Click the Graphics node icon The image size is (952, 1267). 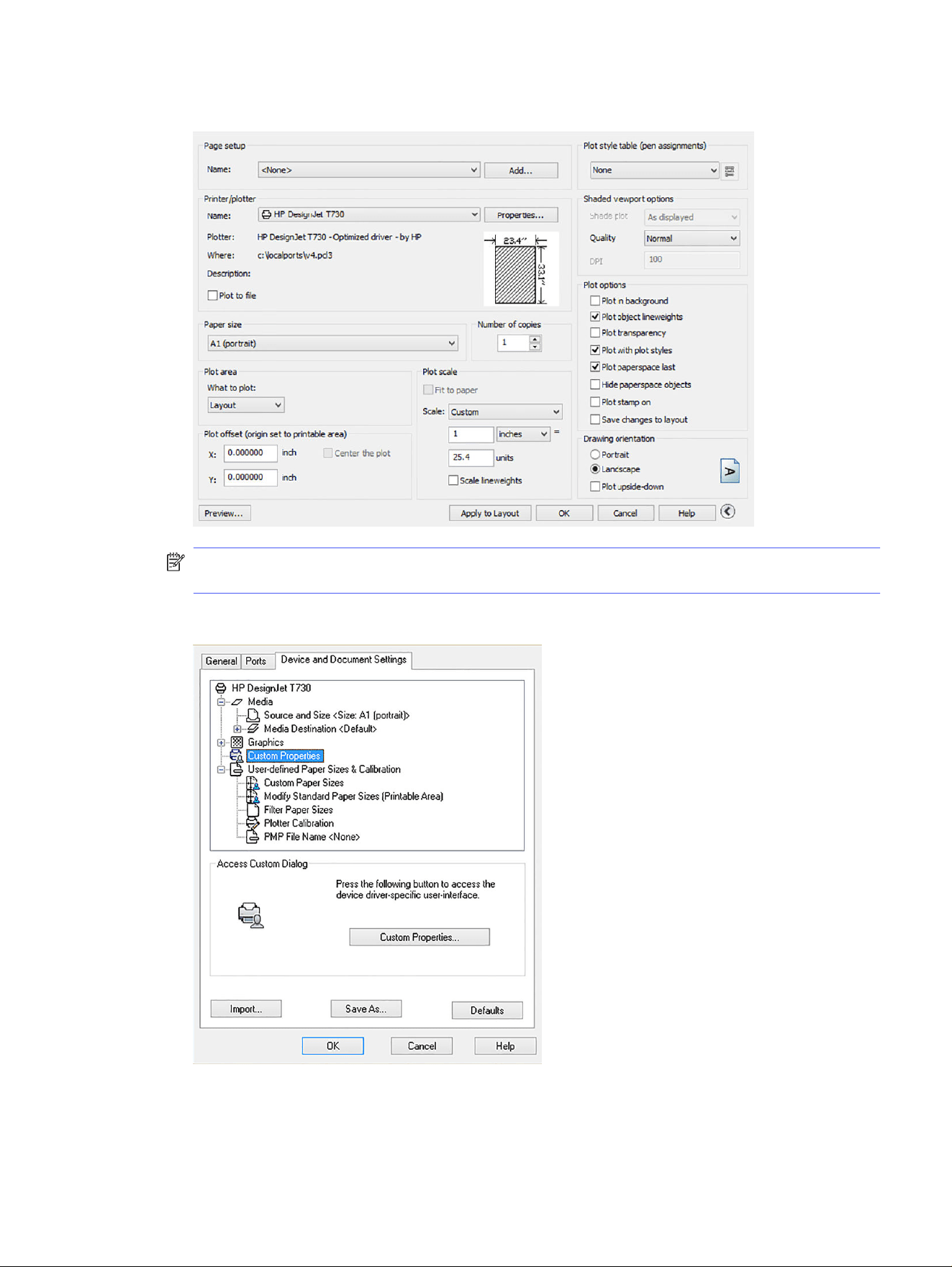(x=237, y=743)
